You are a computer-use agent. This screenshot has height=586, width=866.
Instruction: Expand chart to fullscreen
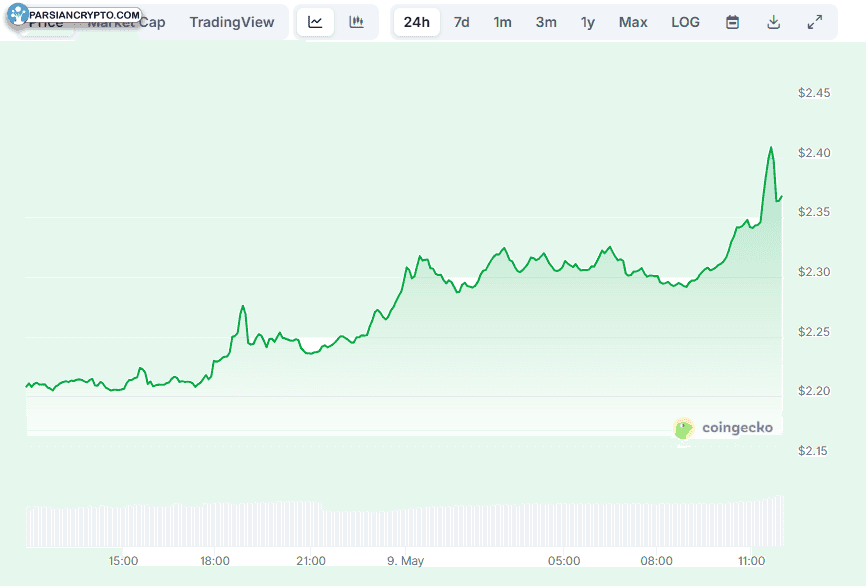[815, 22]
